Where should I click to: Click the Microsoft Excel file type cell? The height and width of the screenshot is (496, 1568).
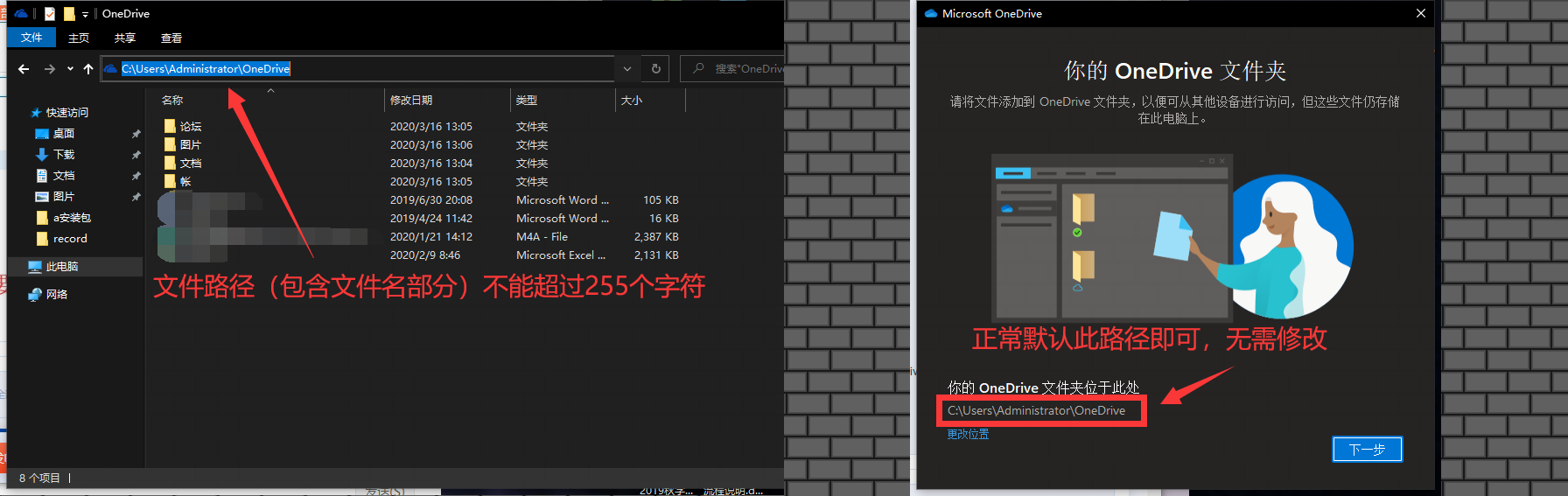pos(561,255)
